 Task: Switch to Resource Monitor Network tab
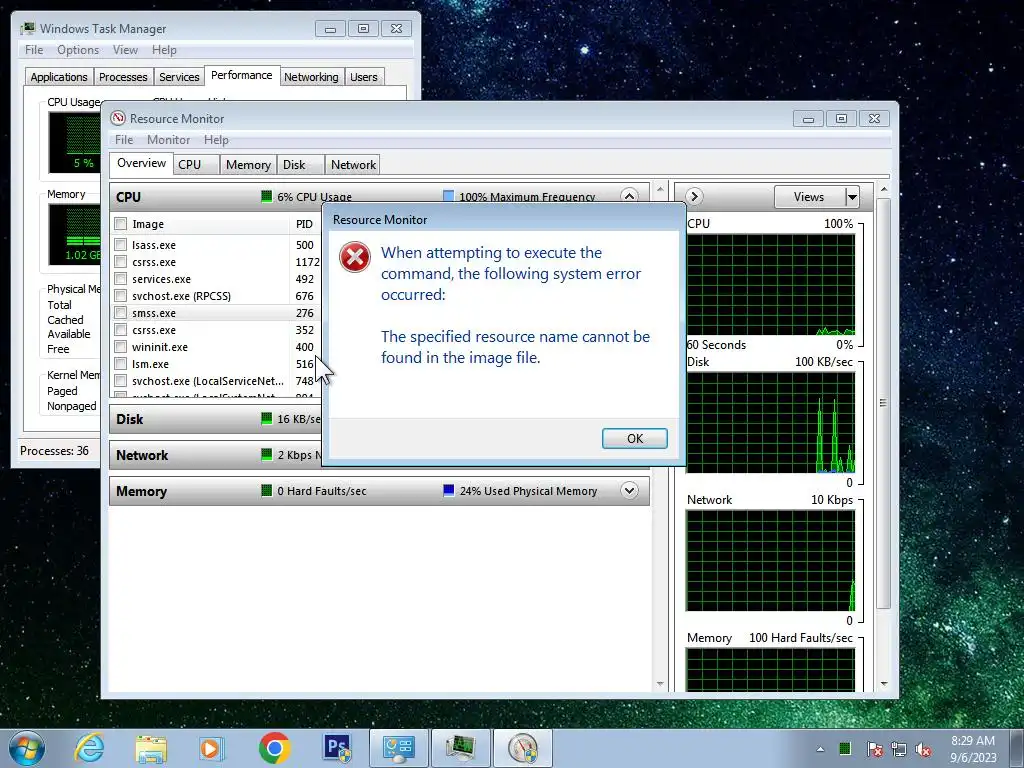tap(353, 165)
